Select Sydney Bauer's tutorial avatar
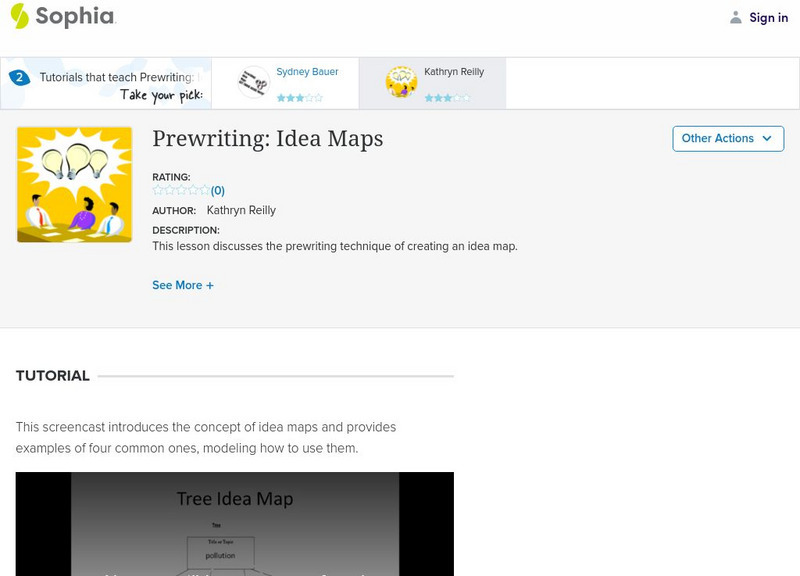This screenshot has width=800, height=576. click(x=254, y=82)
